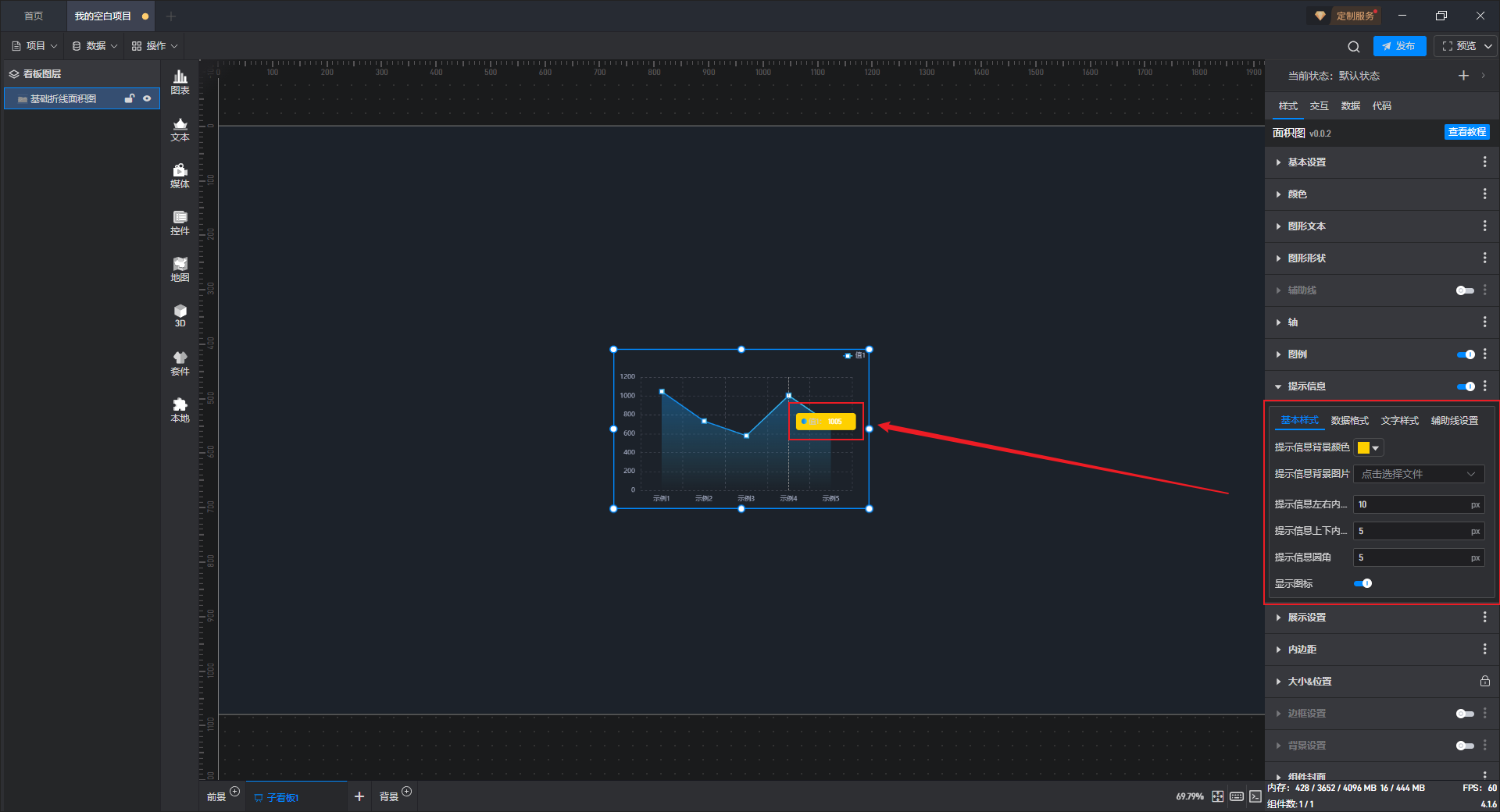The height and width of the screenshot is (812, 1500).
Task: Open the 3D component library
Action: 180,315
